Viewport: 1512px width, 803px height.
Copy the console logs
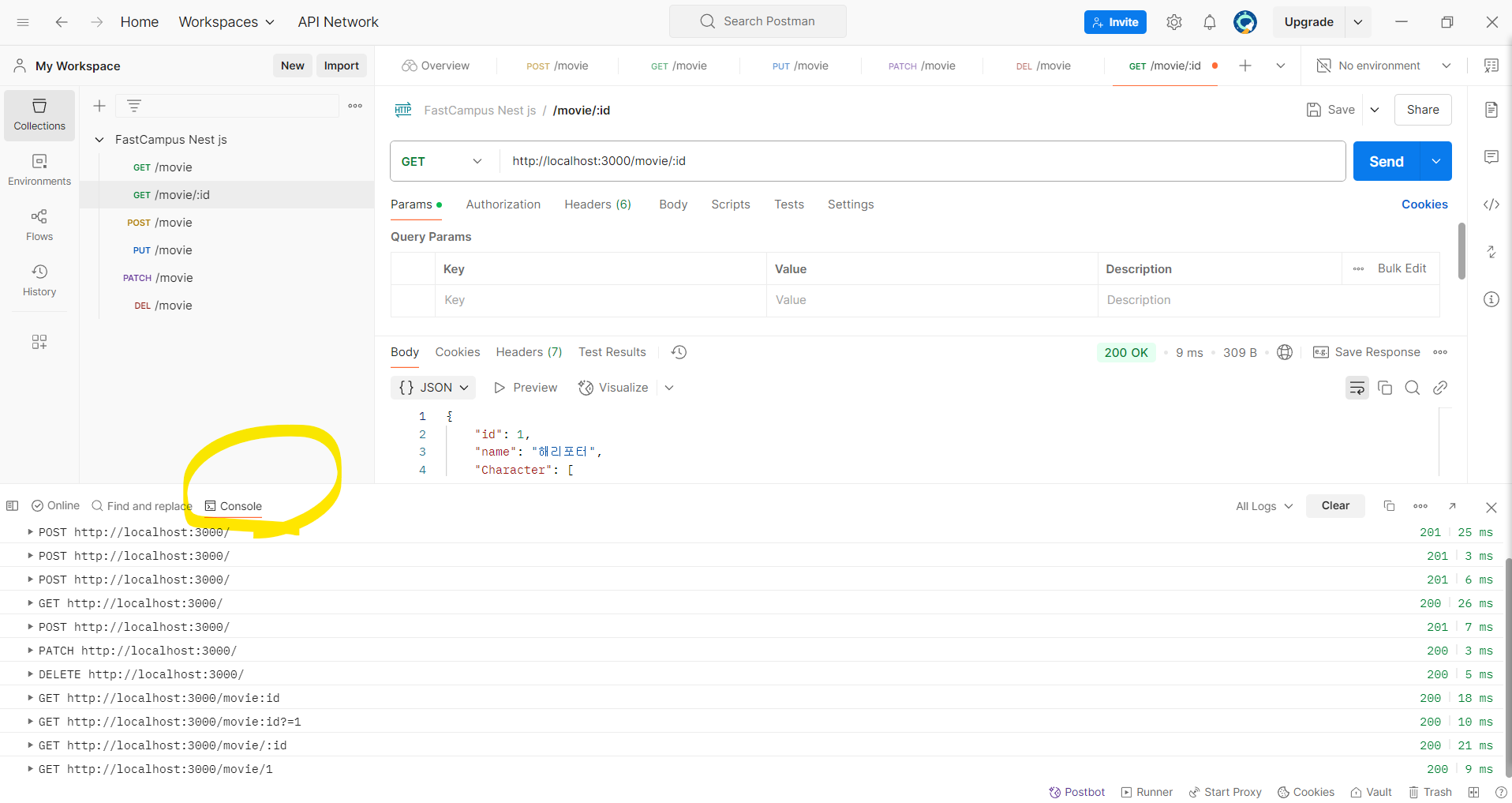[1389, 506]
